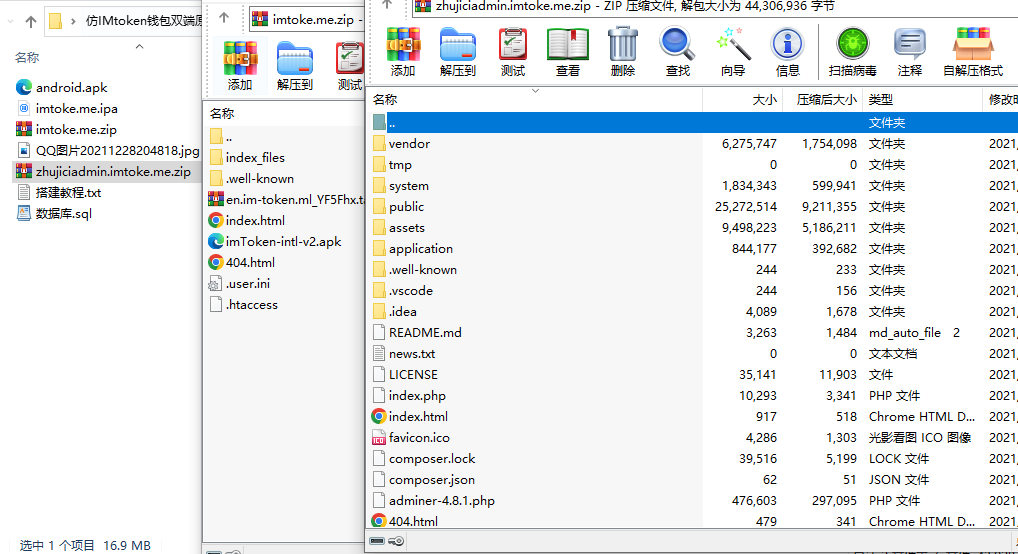Click breadcrumb chevron in File Explorer address
The height and width of the screenshot is (554, 1018).
73,21
